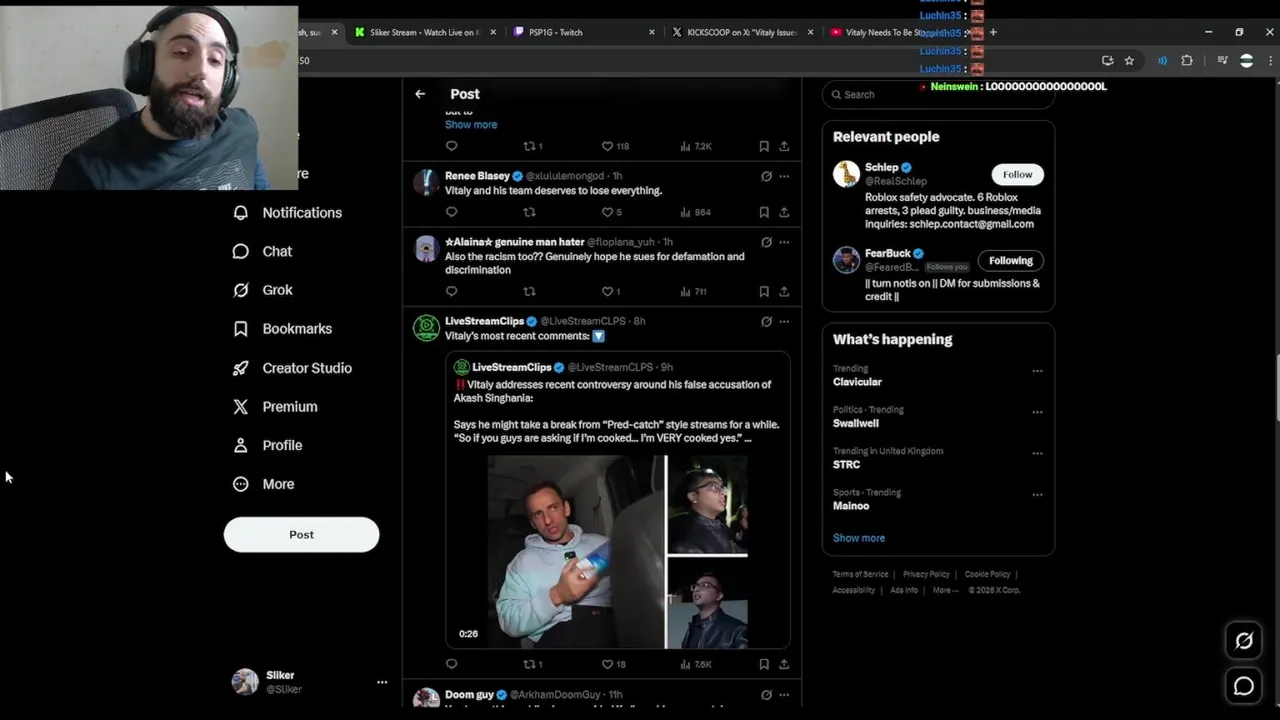This screenshot has height=720, width=1280.
Task: Show more under What's happening
Action: pyautogui.click(x=859, y=538)
